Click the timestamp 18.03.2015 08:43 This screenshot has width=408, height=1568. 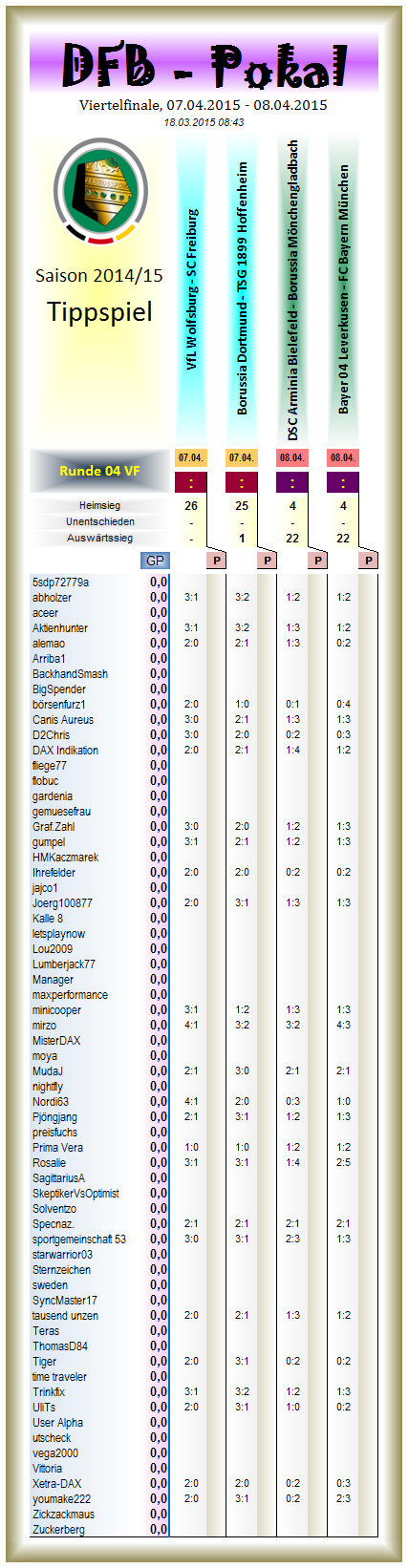(204, 122)
